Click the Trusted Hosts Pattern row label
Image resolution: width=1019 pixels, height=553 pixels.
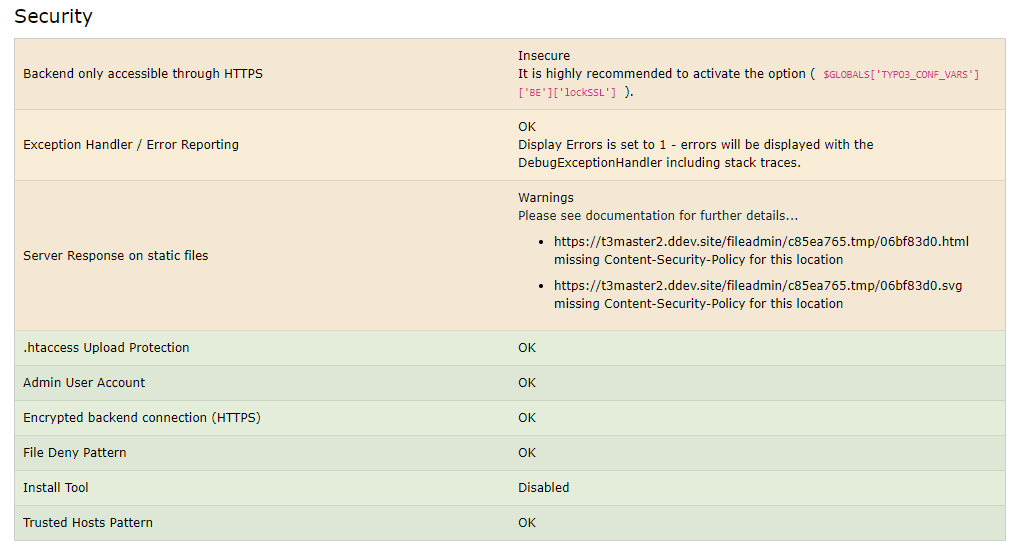pos(88,523)
